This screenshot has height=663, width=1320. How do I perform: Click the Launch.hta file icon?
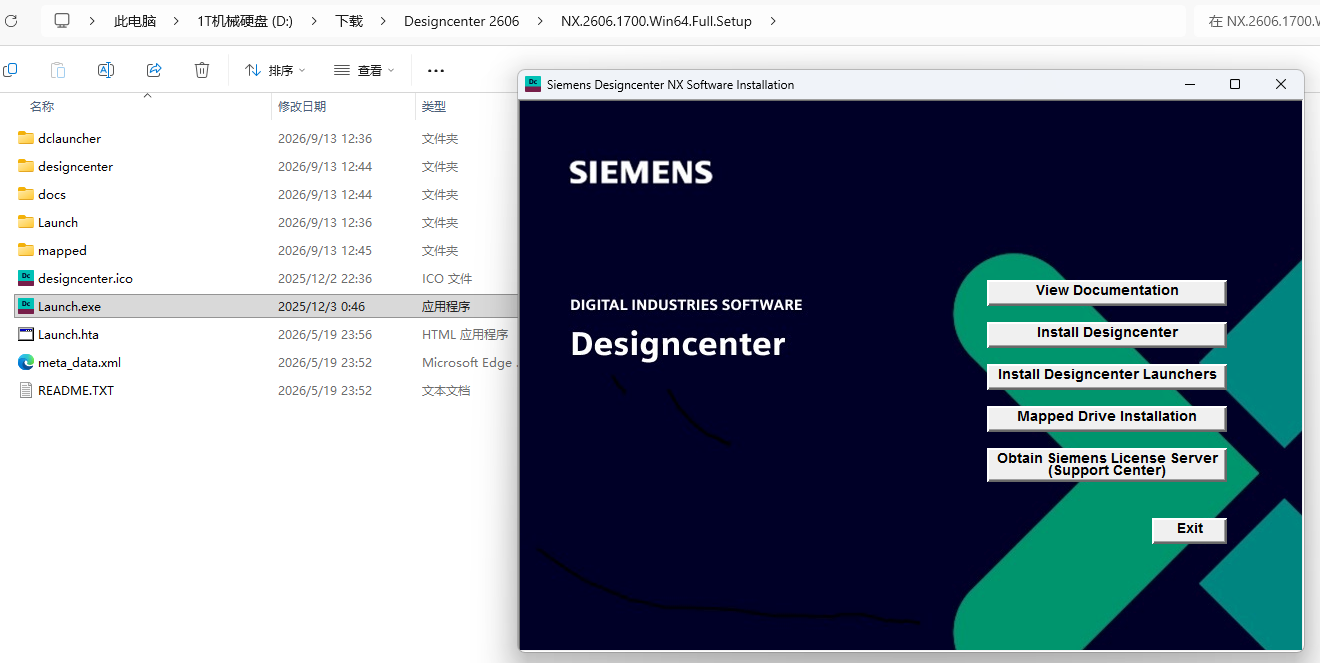click(x=26, y=334)
